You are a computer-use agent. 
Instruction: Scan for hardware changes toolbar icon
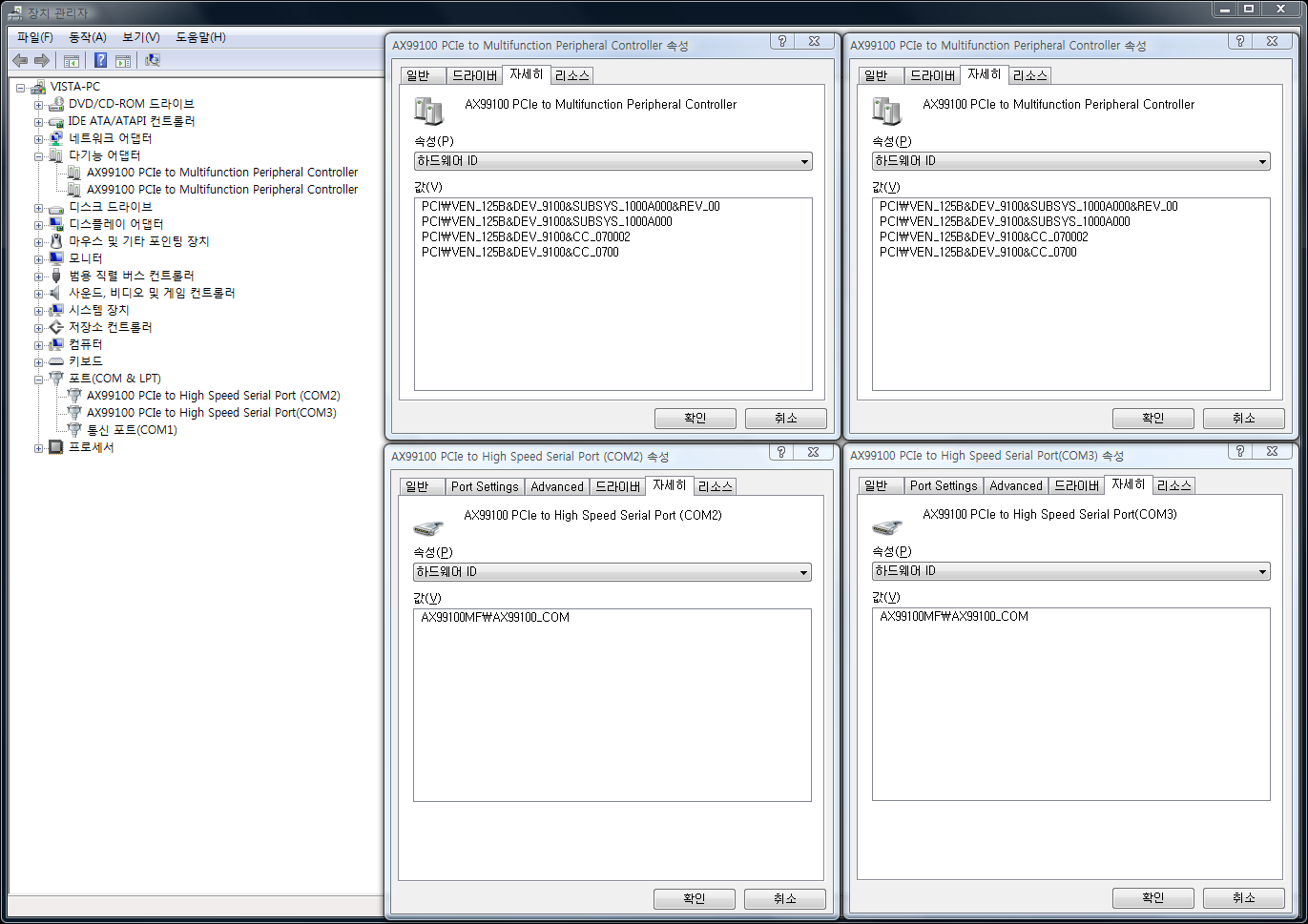(x=153, y=60)
